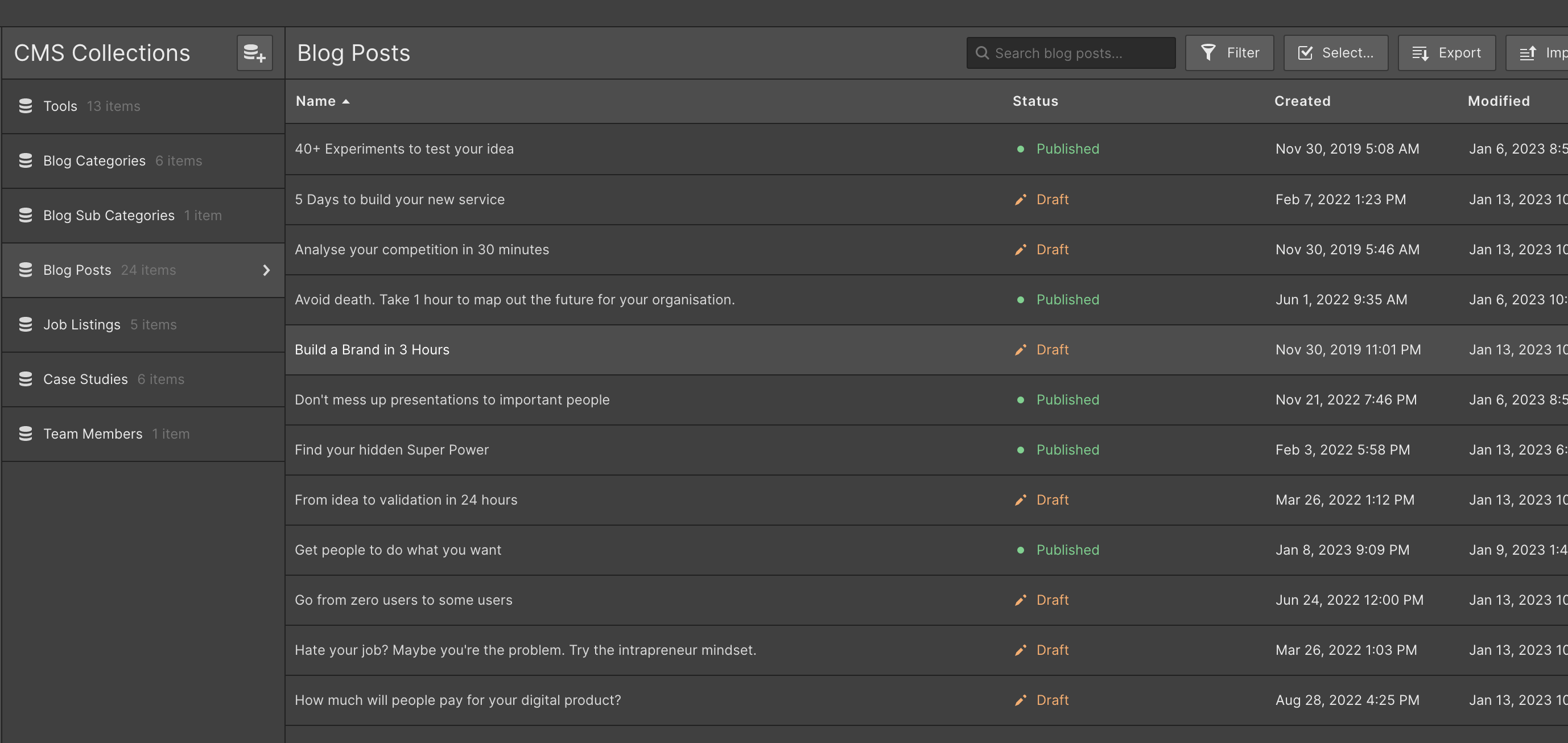Expand Blog Posts collection chevron arrow
This screenshot has height=743, width=1568.
(266, 270)
